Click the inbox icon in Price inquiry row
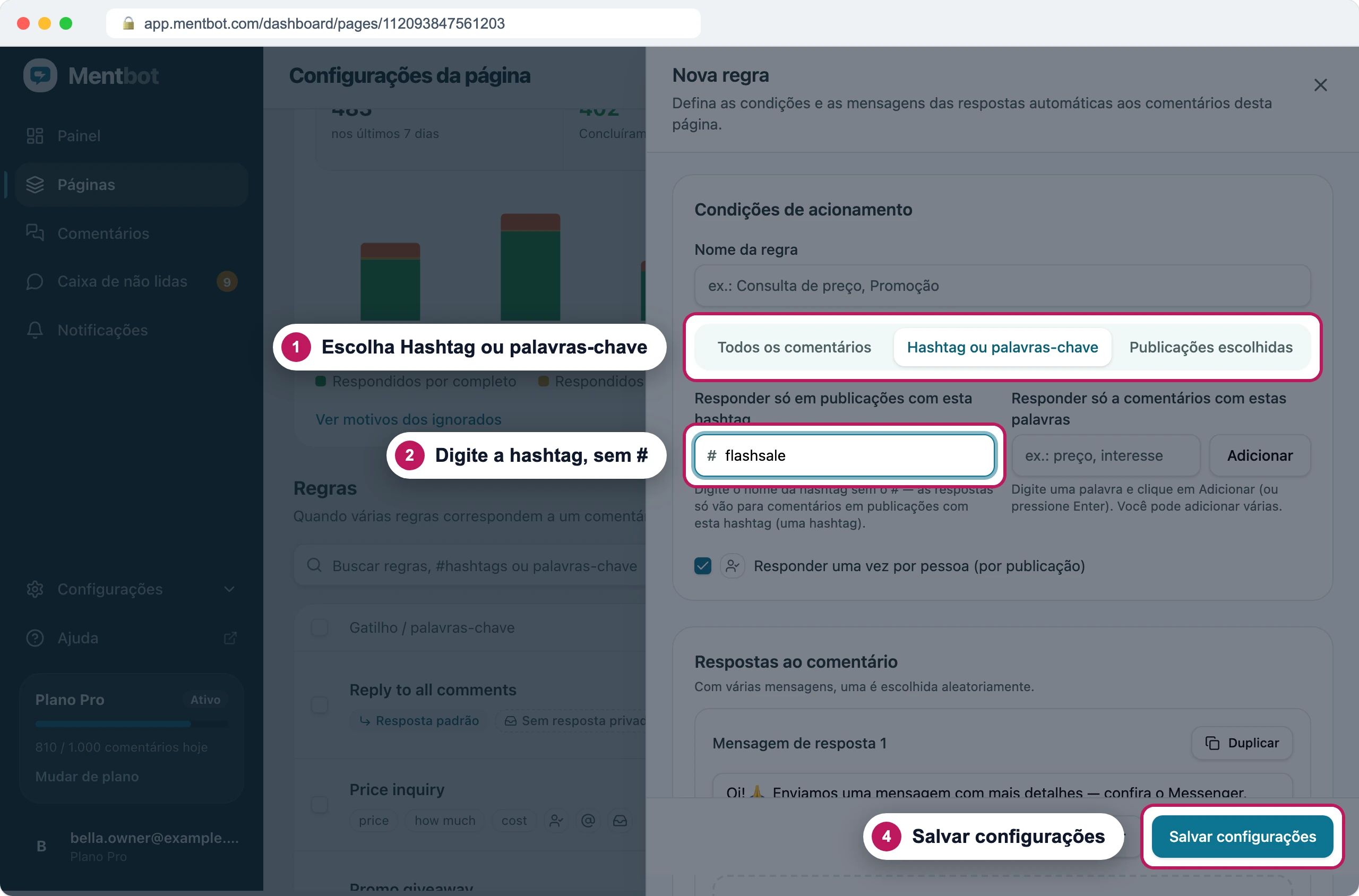This screenshot has width=1359, height=896. 620,821
